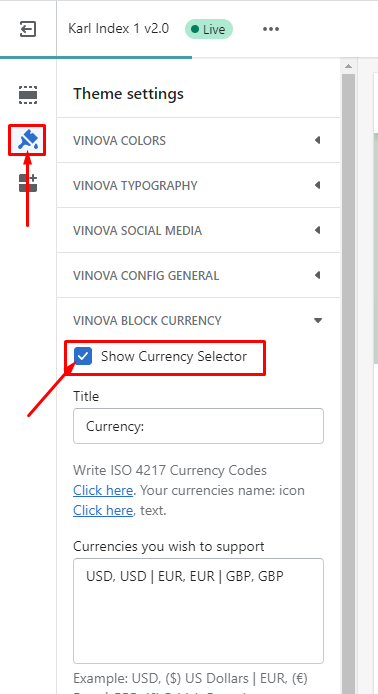The height and width of the screenshot is (694, 378).
Task: Expand the VINOVA SOCIAL MEDIA arrow
Action: point(317,230)
